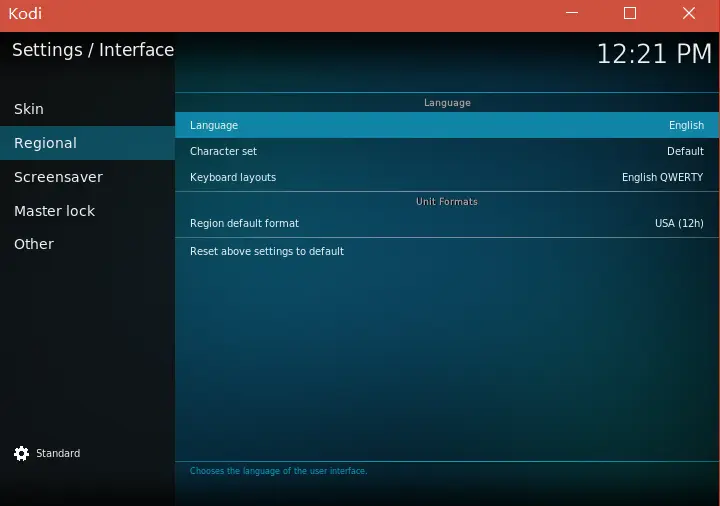
Task: Click the USA (12h) region value
Action: (x=679, y=224)
